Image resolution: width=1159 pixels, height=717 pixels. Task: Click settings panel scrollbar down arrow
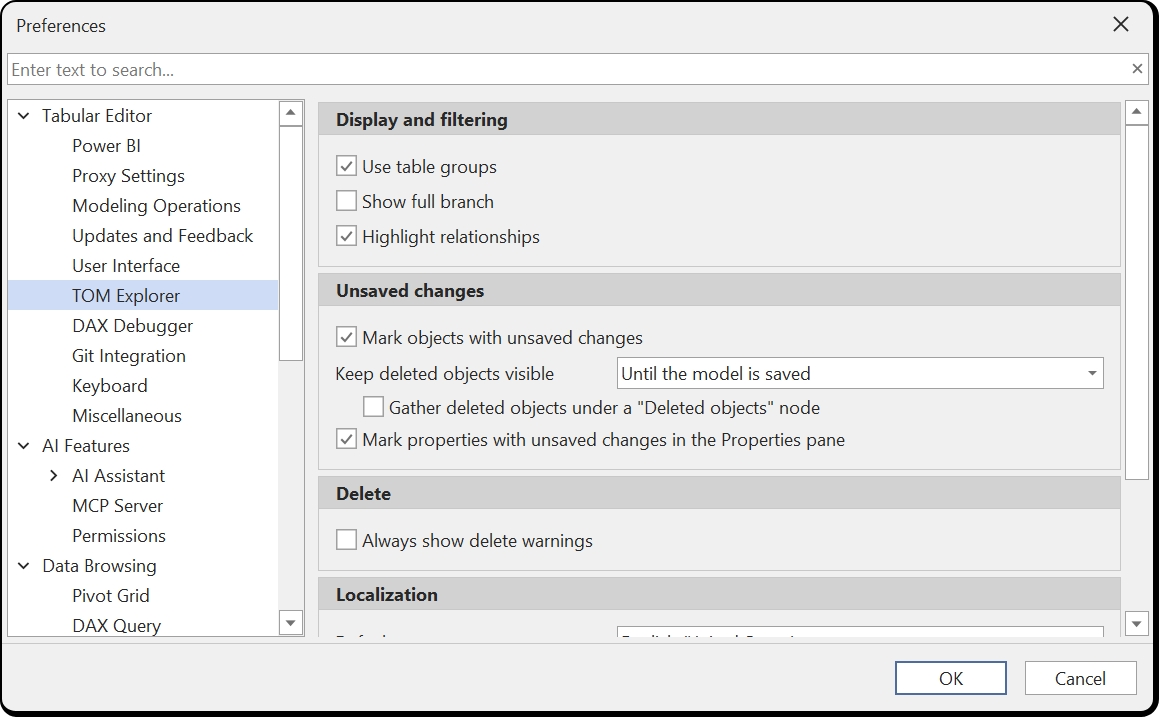tap(1136, 624)
